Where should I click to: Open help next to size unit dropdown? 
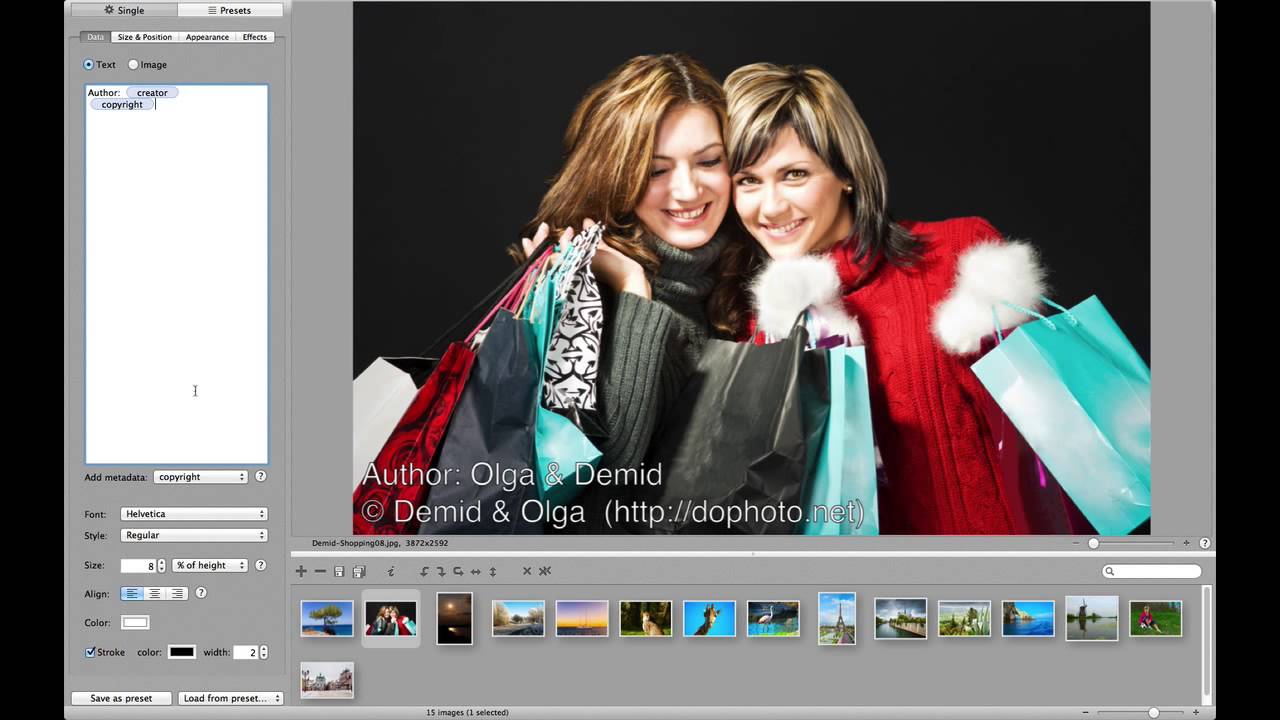260,565
